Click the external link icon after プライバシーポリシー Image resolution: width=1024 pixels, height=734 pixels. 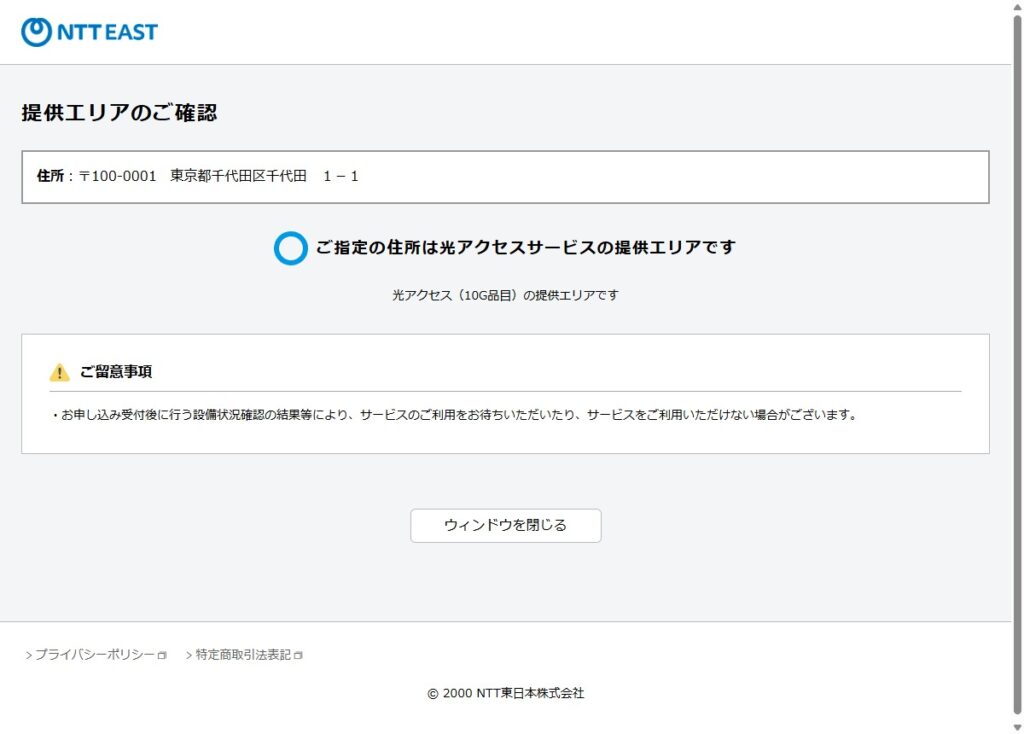tap(163, 655)
